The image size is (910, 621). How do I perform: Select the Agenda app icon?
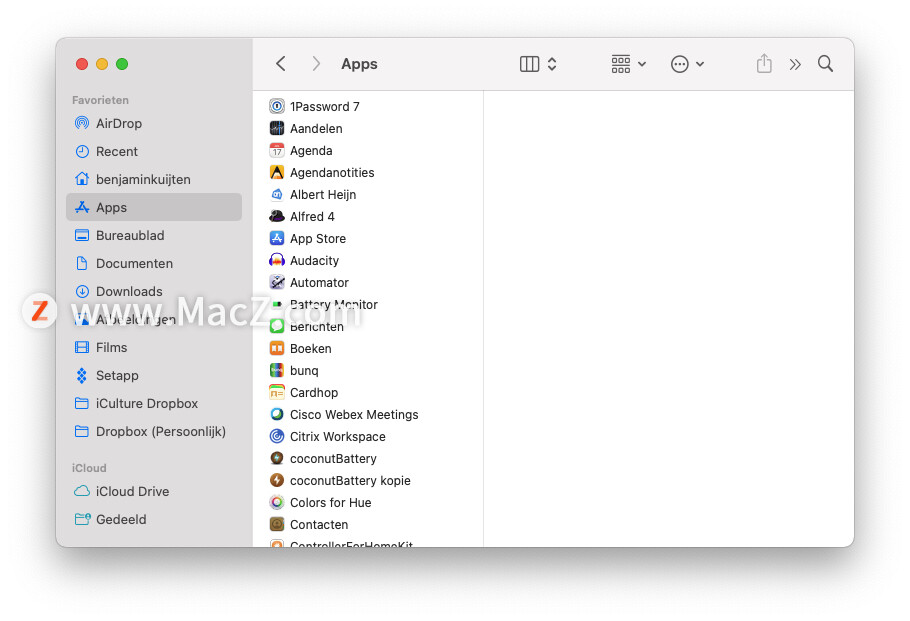(x=277, y=150)
